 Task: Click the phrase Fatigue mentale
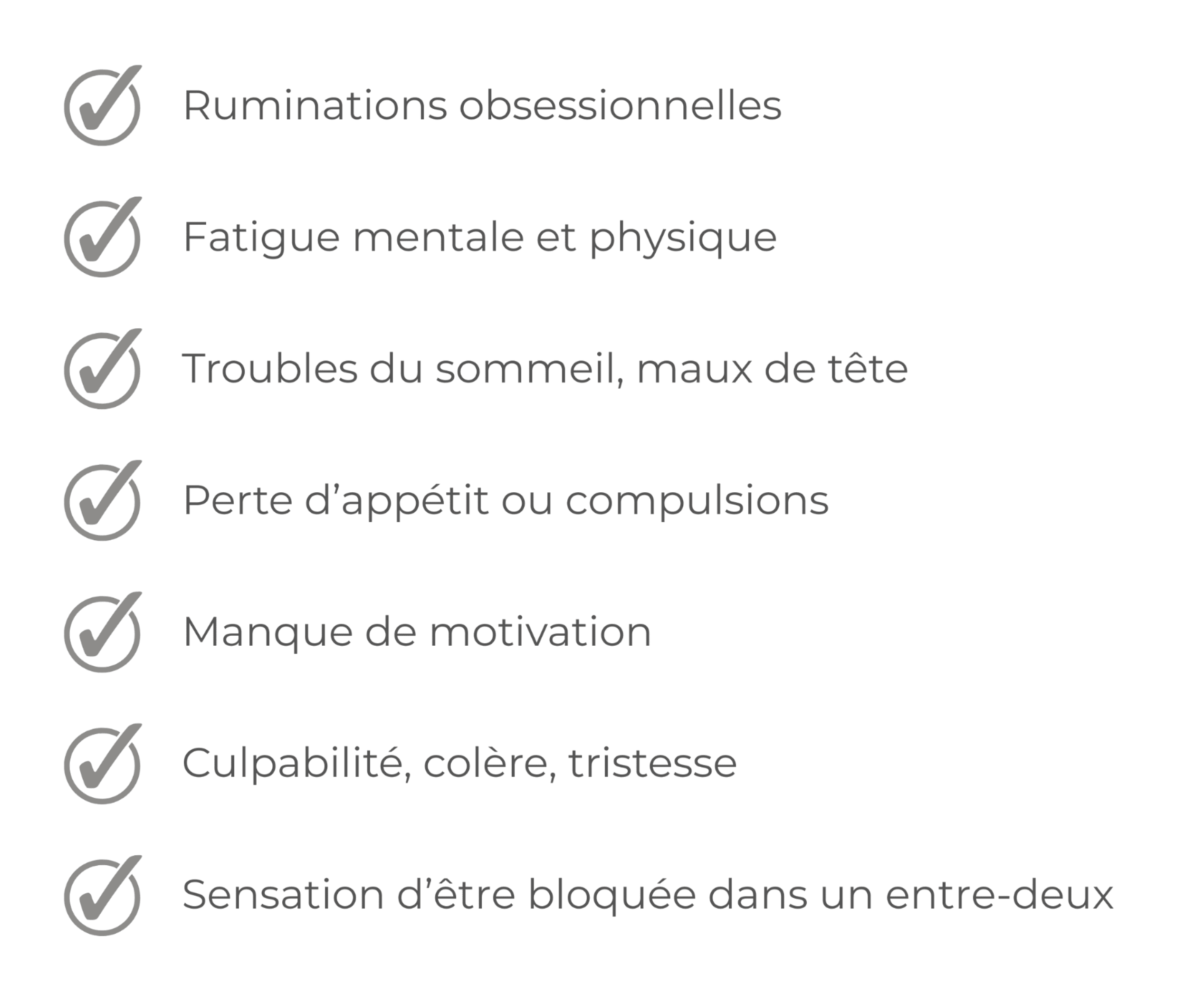[354, 237]
